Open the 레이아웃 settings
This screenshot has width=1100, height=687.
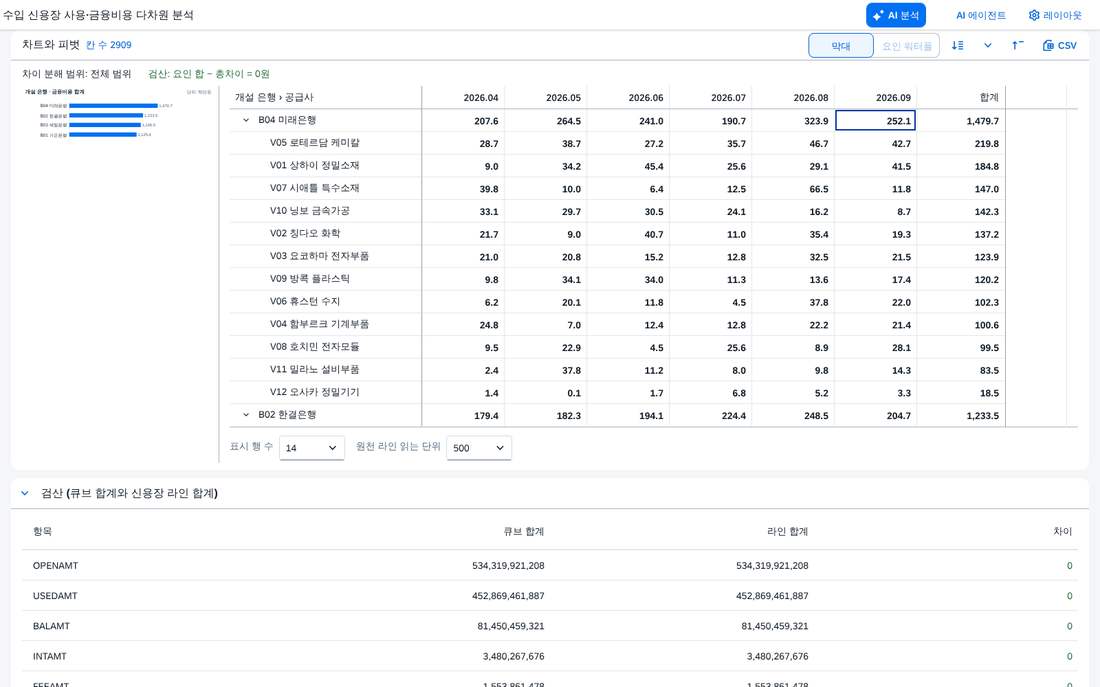click(1055, 15)
